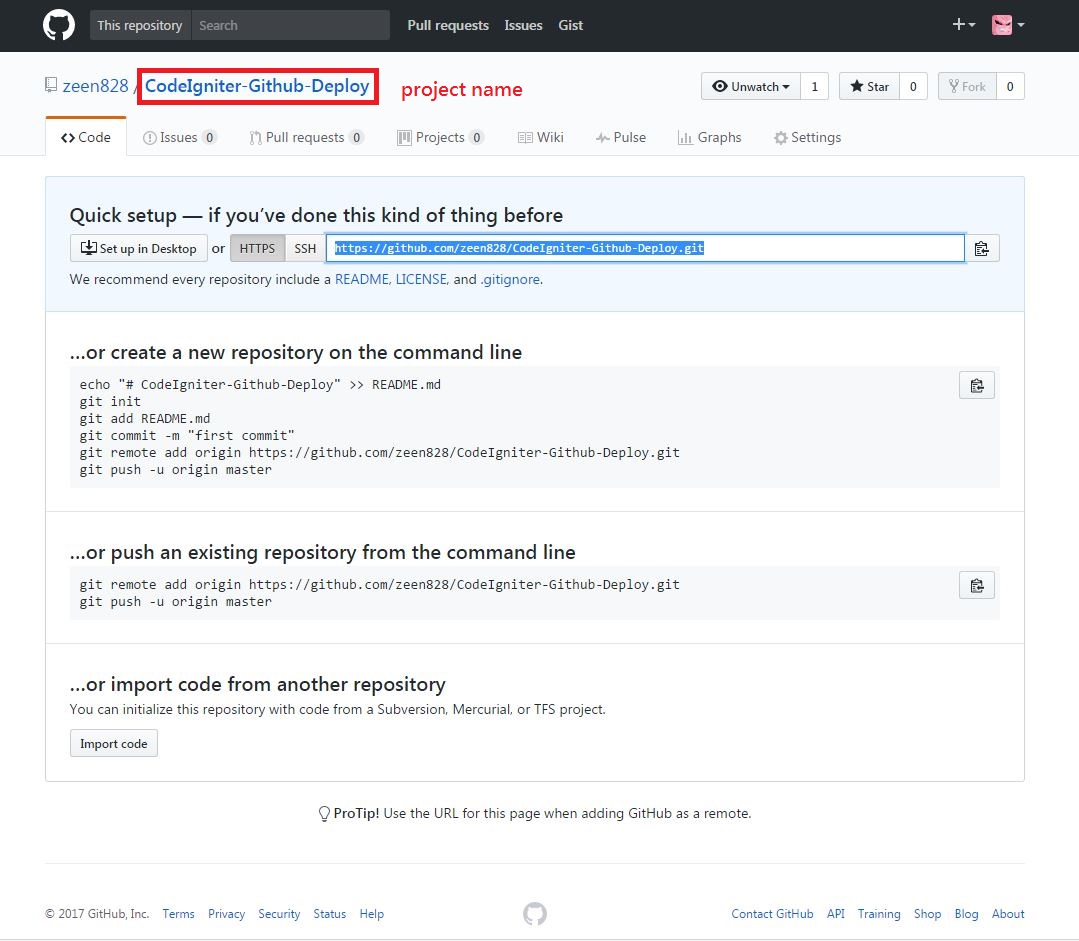
Task: Switch to the repository Pull requests tab
Action: (306, 137)
